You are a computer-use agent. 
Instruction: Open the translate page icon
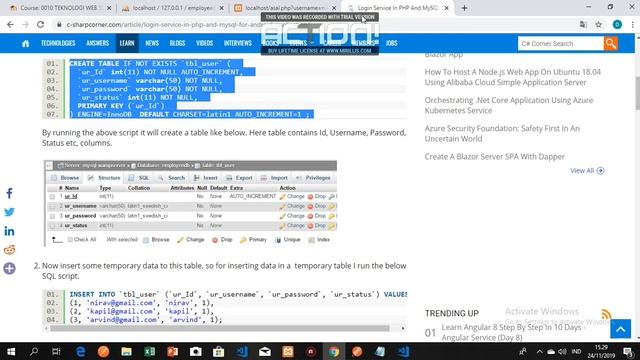point(583,24)
